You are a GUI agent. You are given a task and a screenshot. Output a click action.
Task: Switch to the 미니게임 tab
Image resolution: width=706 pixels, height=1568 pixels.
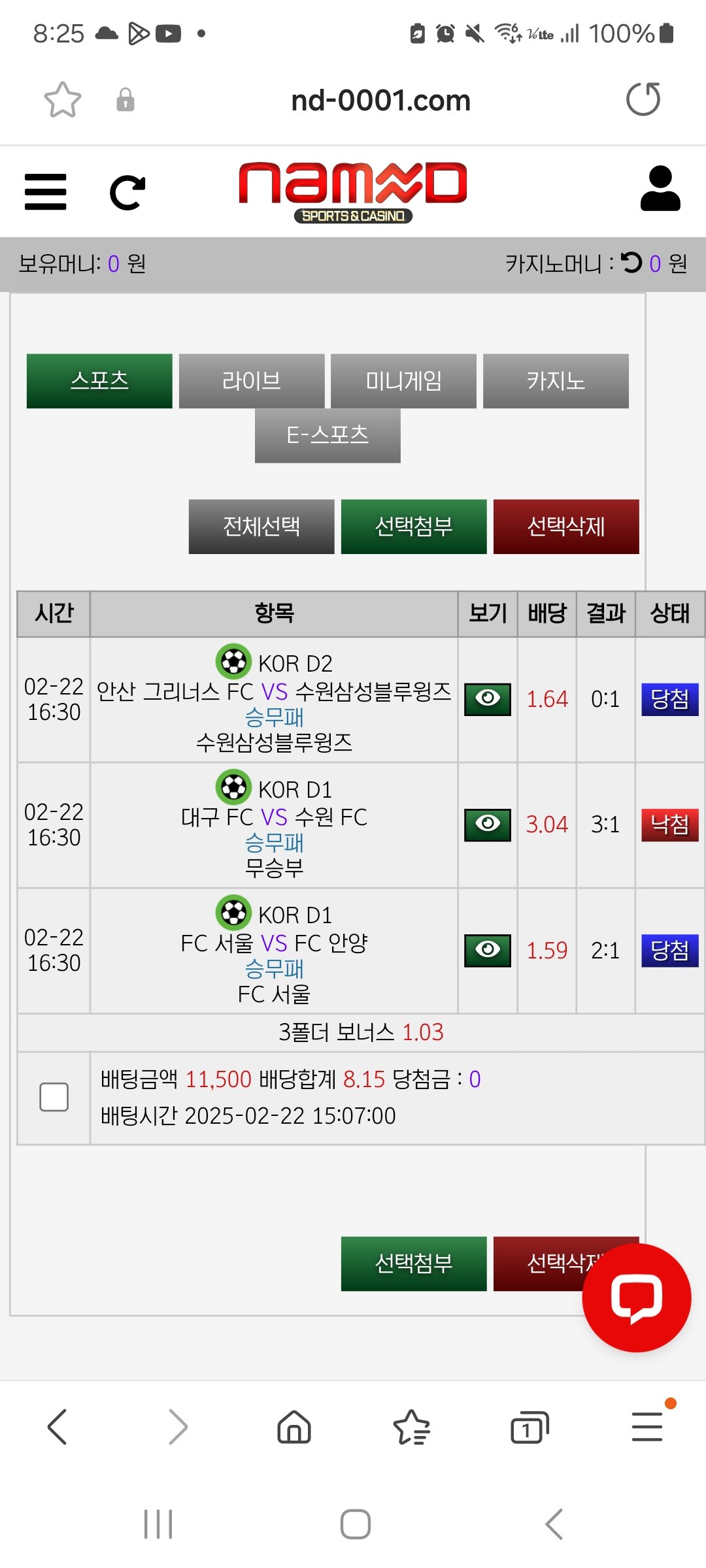click(x=403, y=381)
